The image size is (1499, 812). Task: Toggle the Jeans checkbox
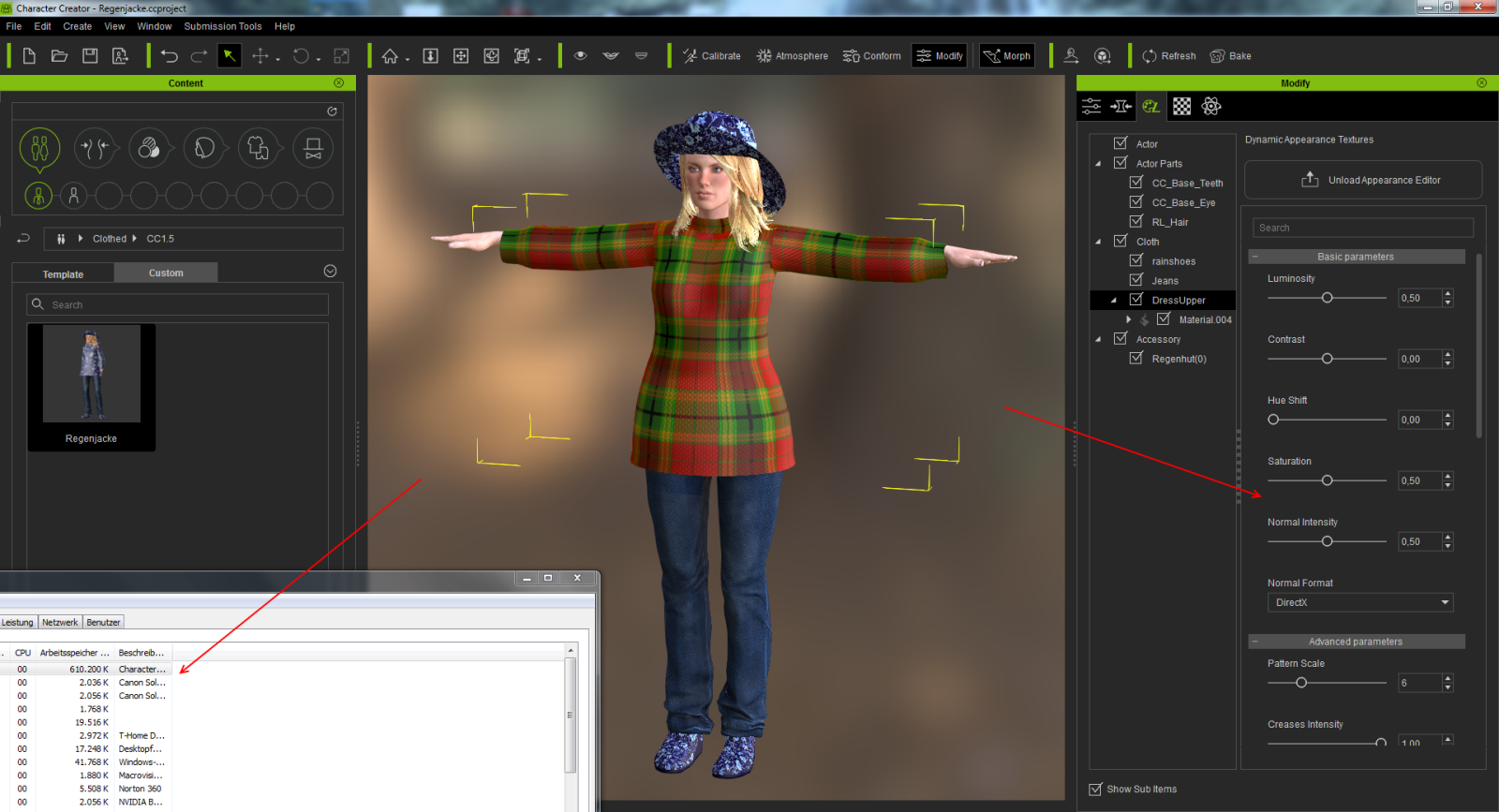click(1135, 280)
